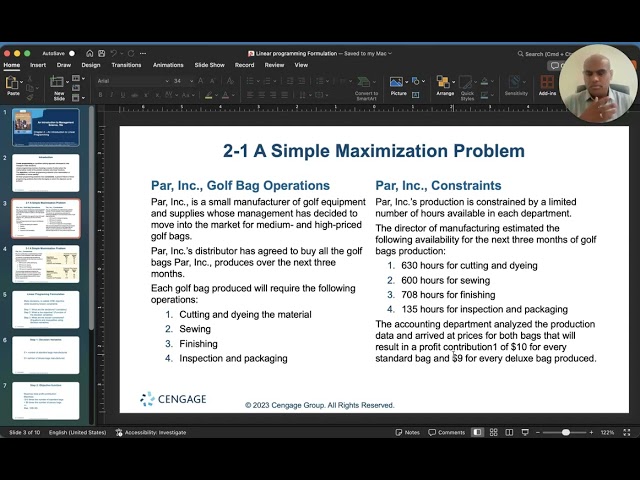Pick text highlight color

(209, 95)
